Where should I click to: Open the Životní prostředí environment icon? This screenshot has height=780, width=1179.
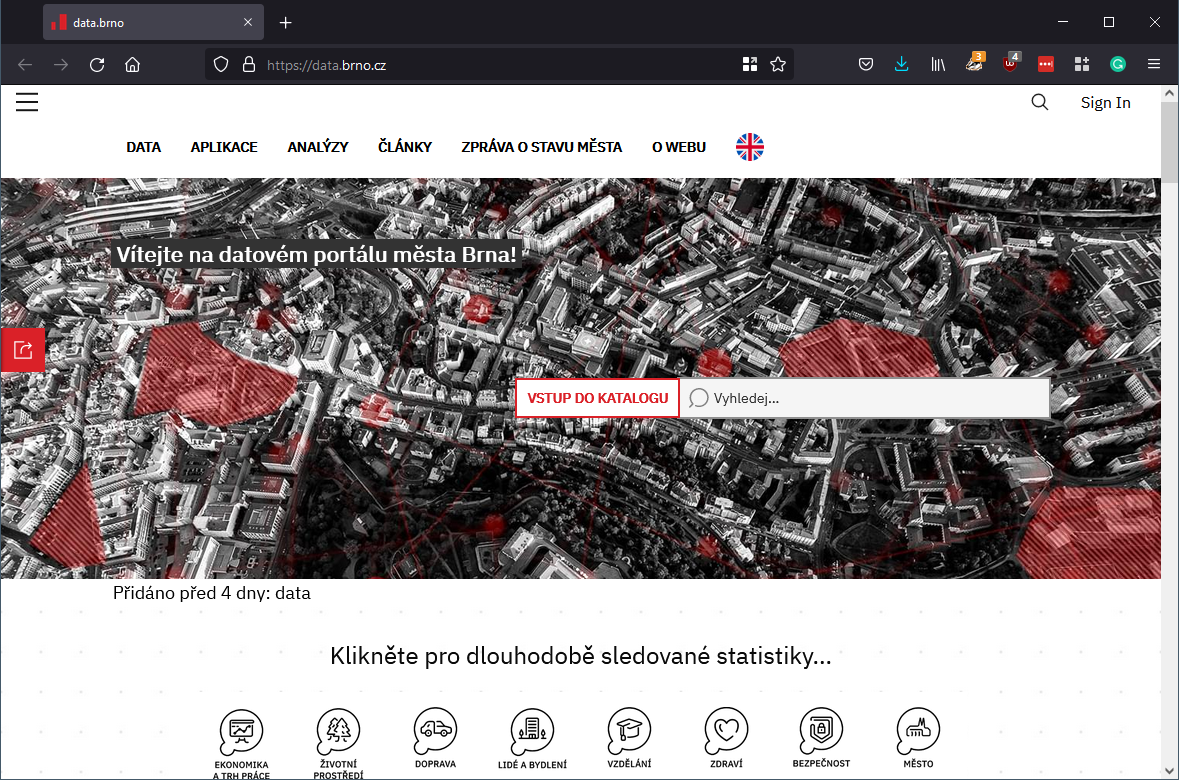(338, 728)
